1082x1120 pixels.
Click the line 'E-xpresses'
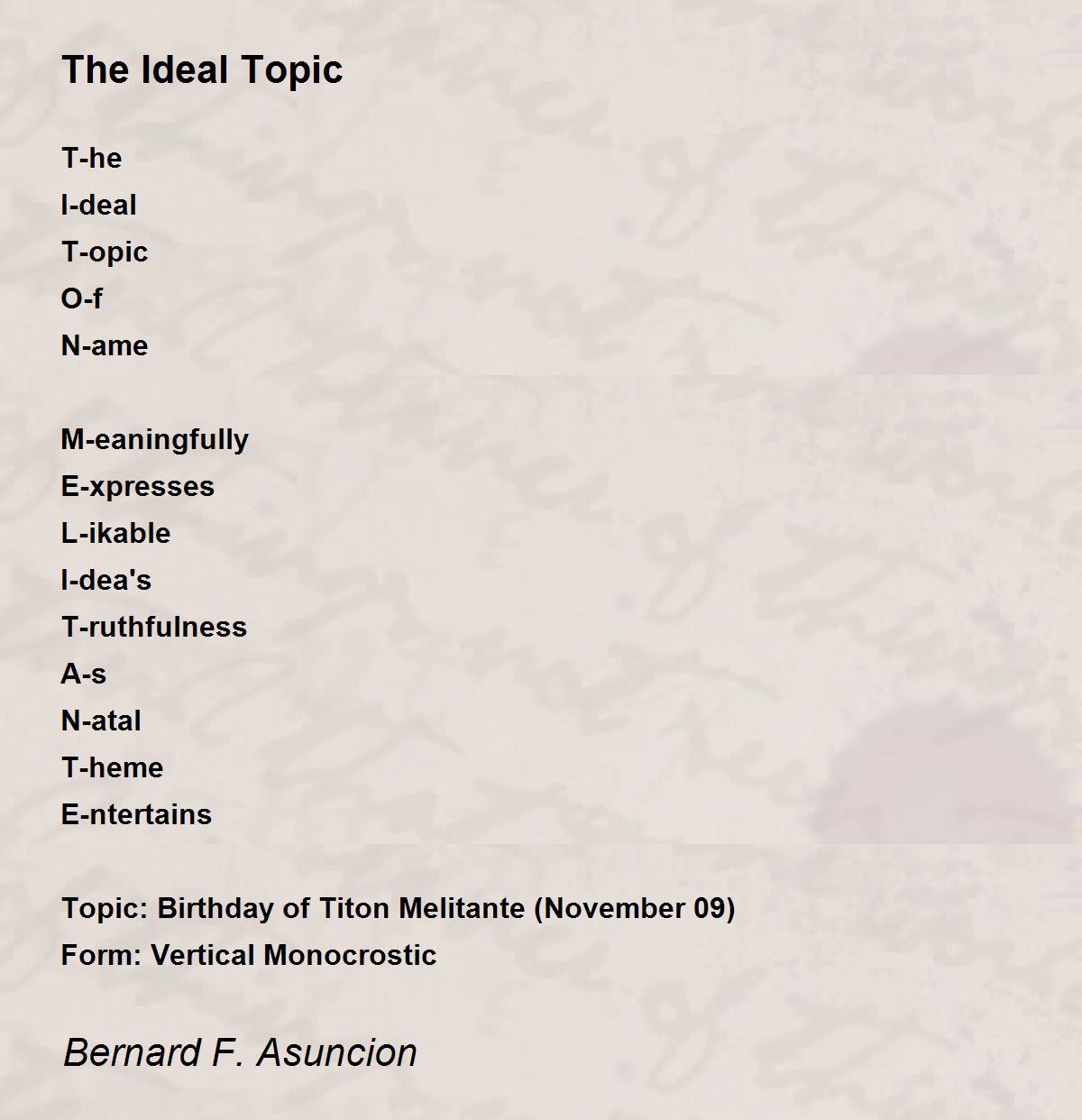[138, 487]
